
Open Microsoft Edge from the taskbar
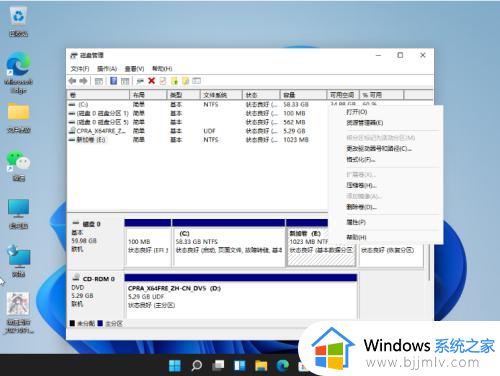pyautogui.click(x=283, y=366)
